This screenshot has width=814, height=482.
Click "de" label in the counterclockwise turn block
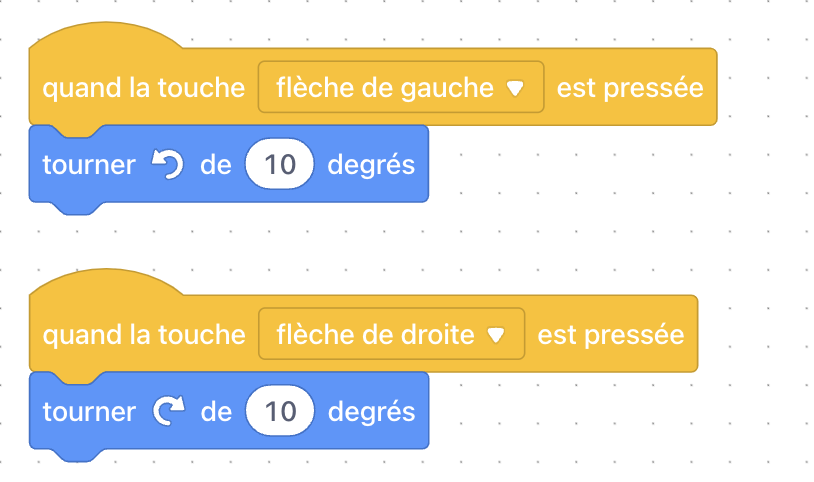(x=216, y=165)
